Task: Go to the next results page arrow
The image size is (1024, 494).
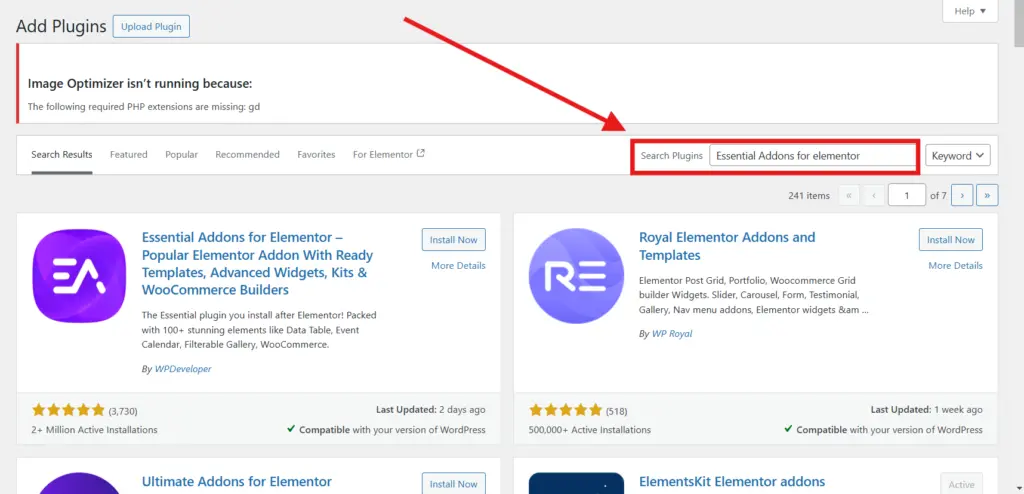Action: pos(962,195)
